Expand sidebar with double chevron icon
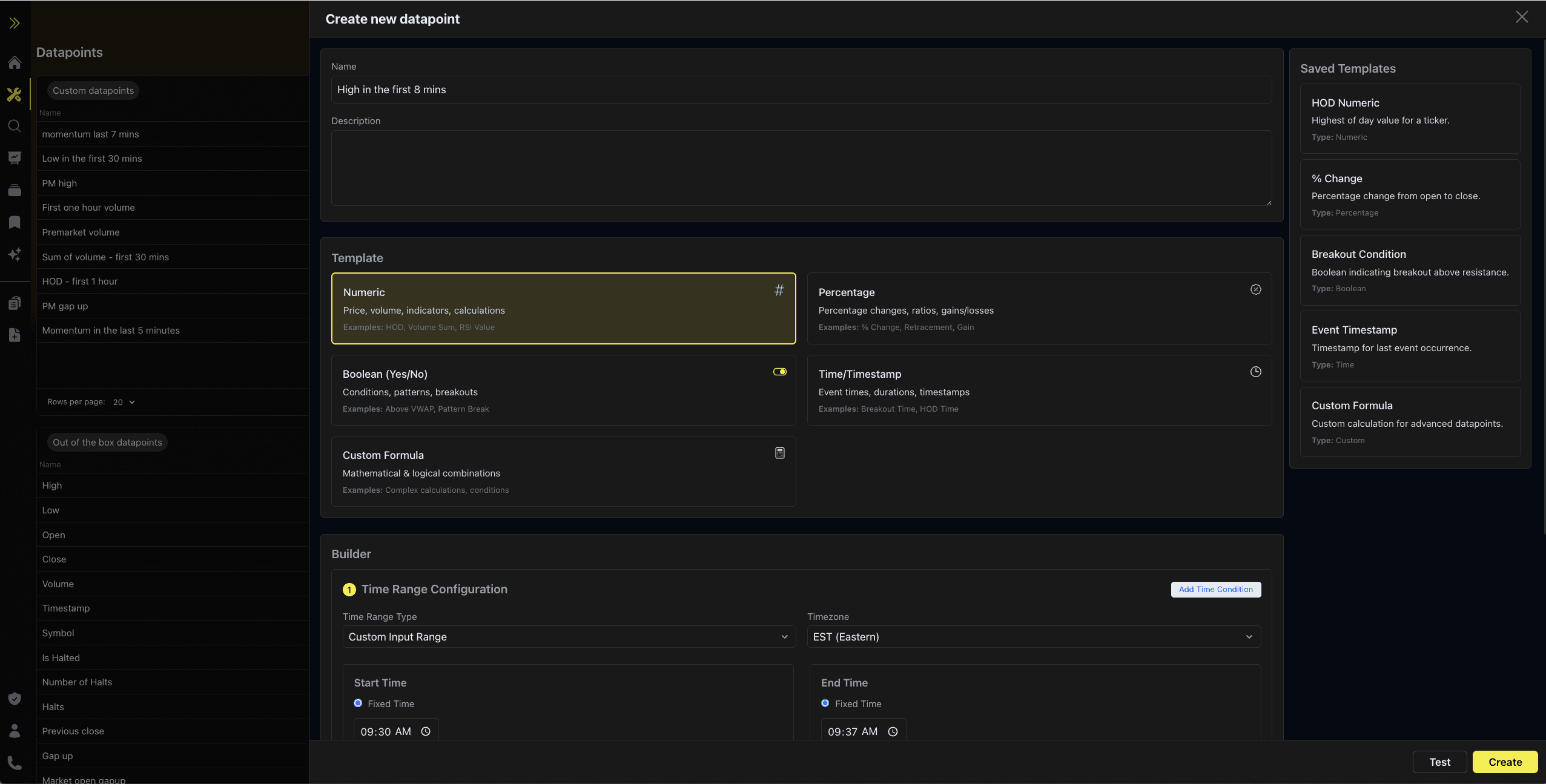Image resolution: width=1546 pixels, height=784 pixels. click(x=15, y=23)
